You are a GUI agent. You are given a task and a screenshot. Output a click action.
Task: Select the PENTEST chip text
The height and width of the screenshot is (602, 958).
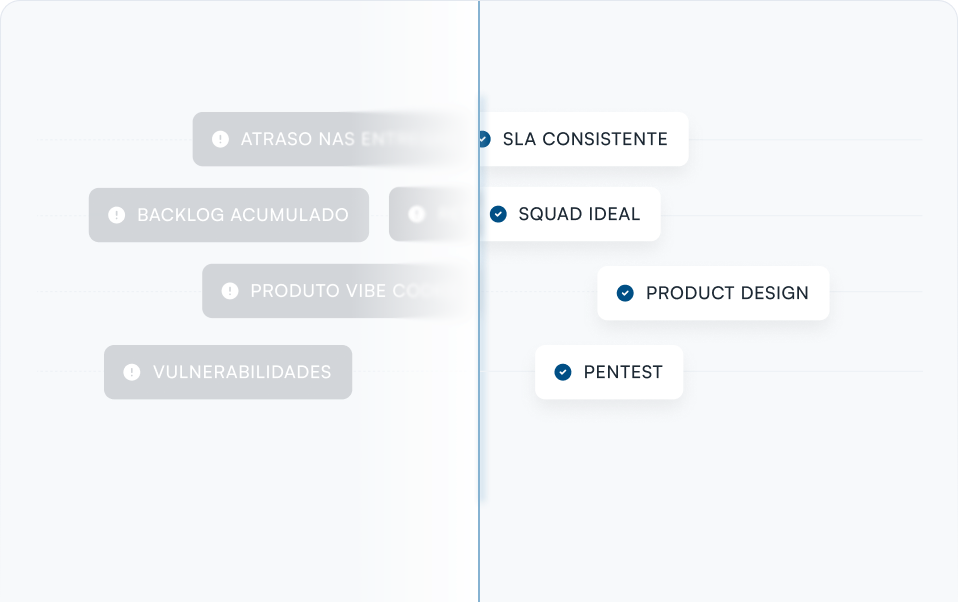[x=623, y=372]
